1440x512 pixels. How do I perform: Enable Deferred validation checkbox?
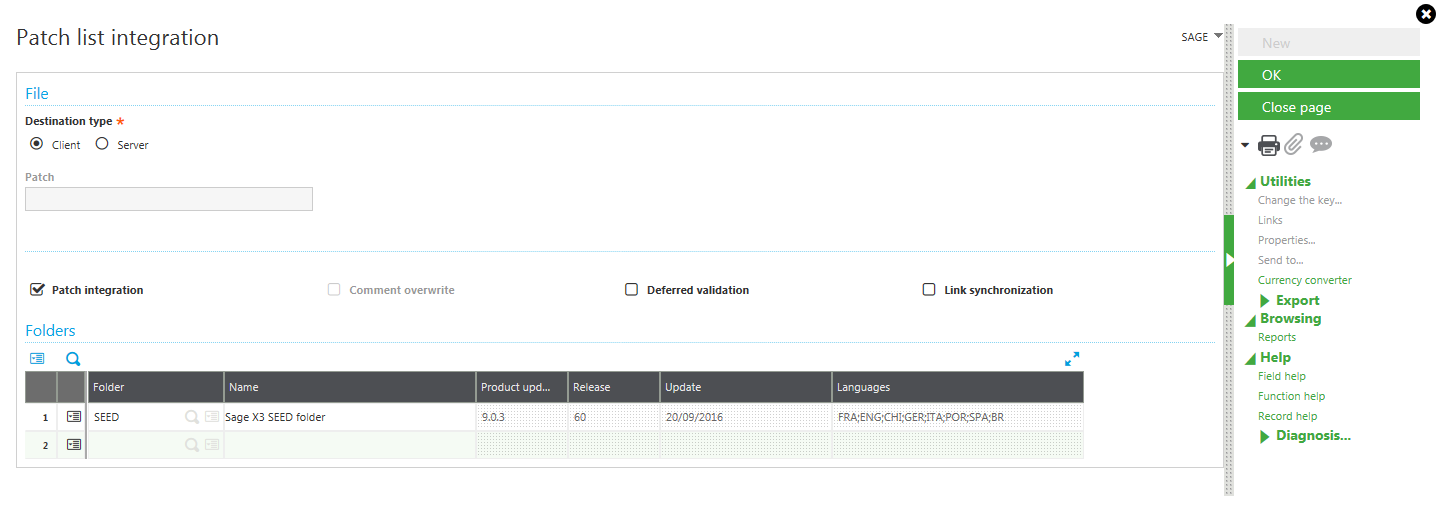click(631, 290)
